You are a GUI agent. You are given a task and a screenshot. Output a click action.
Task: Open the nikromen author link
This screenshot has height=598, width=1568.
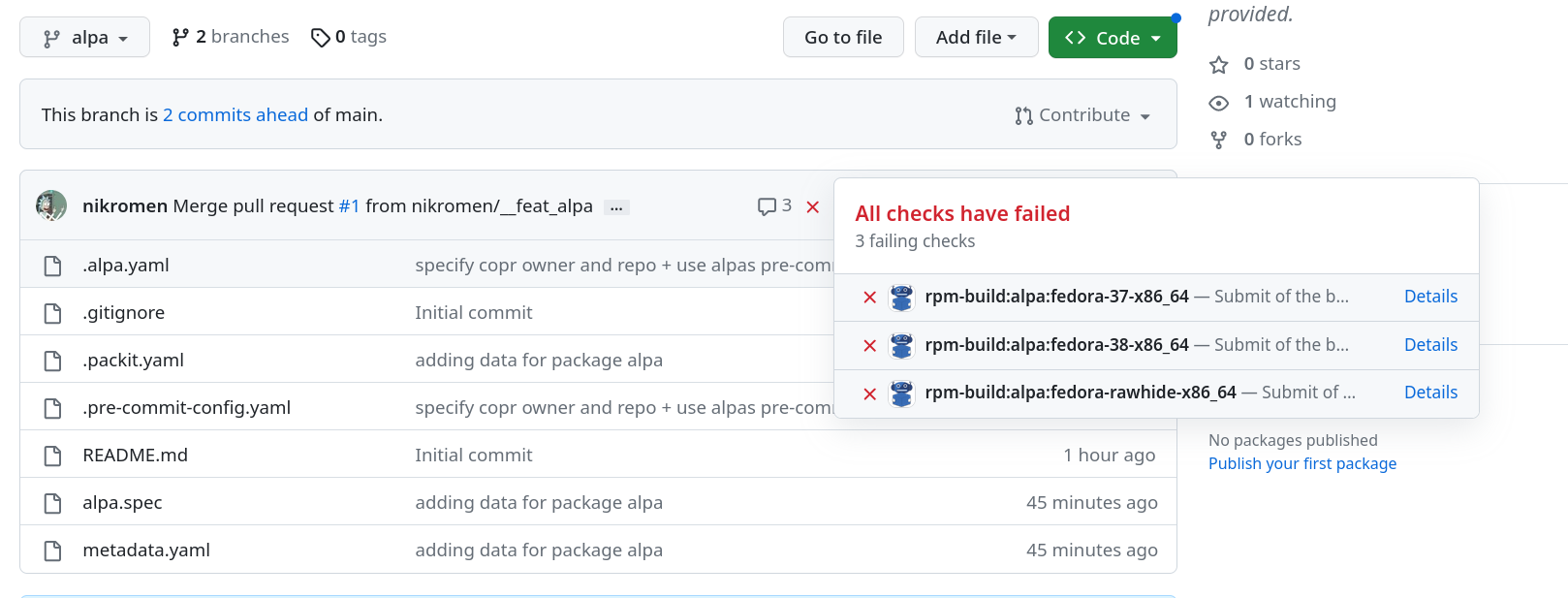click(x=125, y=205)
